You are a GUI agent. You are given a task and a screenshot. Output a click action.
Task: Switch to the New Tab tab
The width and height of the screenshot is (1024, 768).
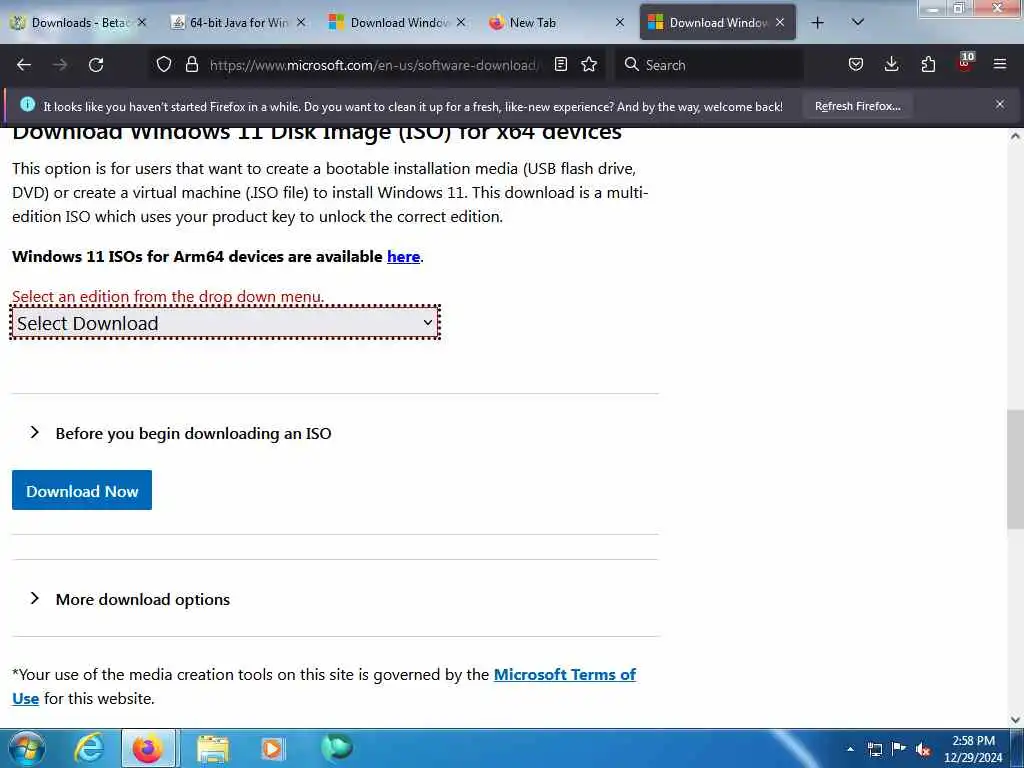tap(557, 23)
